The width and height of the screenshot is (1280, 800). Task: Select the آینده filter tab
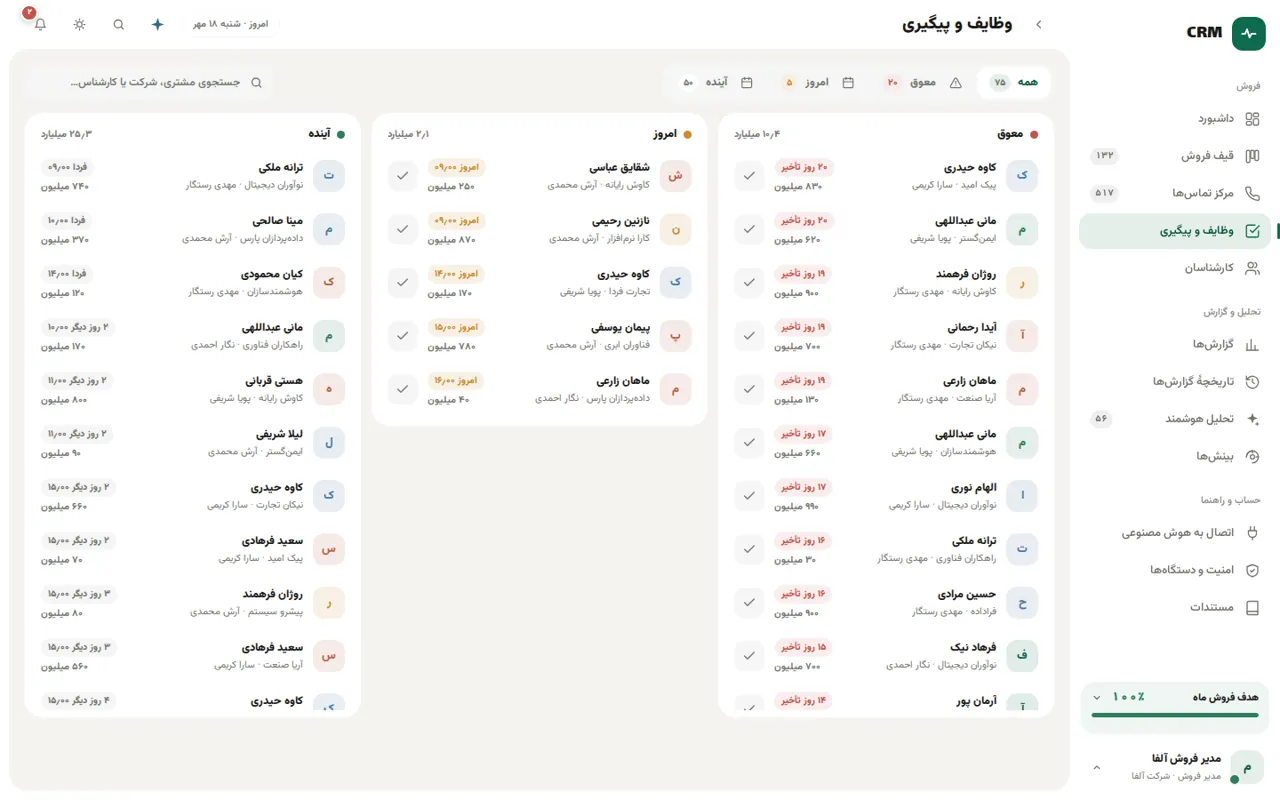coord(718,82)
